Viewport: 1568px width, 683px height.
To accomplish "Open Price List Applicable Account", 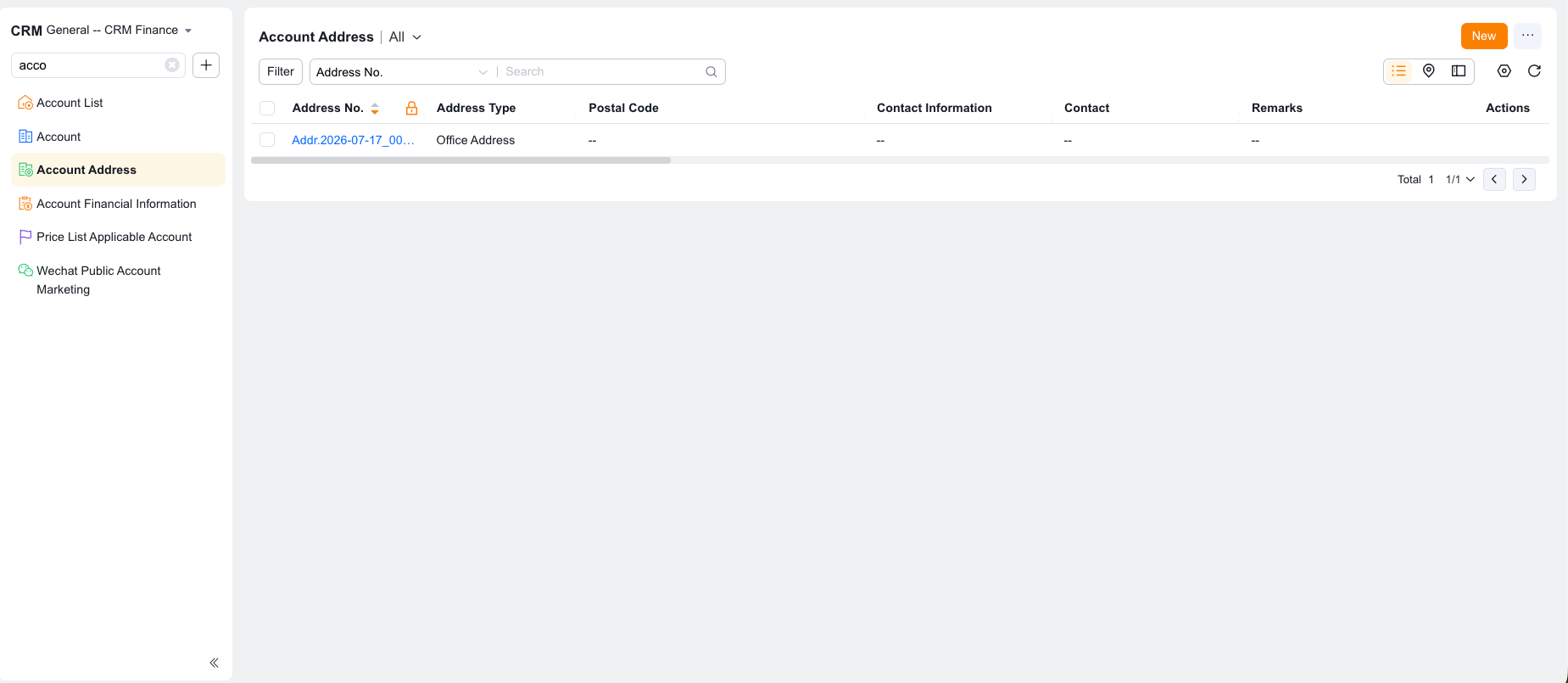I will tap(114, 237).
